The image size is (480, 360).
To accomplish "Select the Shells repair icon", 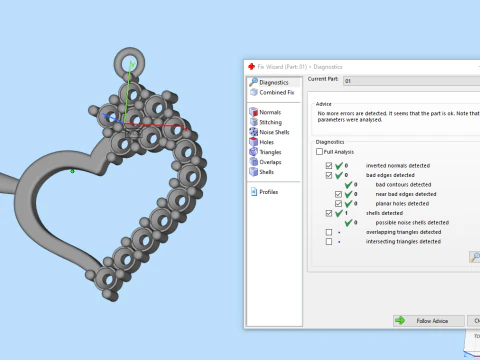I will click(254, 172).
